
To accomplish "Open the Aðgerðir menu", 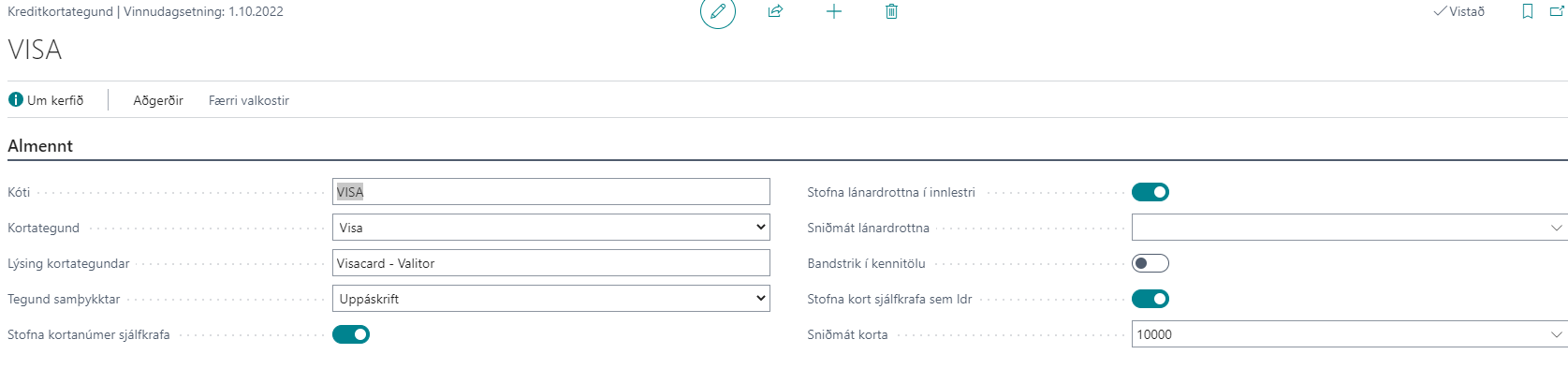I will [x=158, y=100].
